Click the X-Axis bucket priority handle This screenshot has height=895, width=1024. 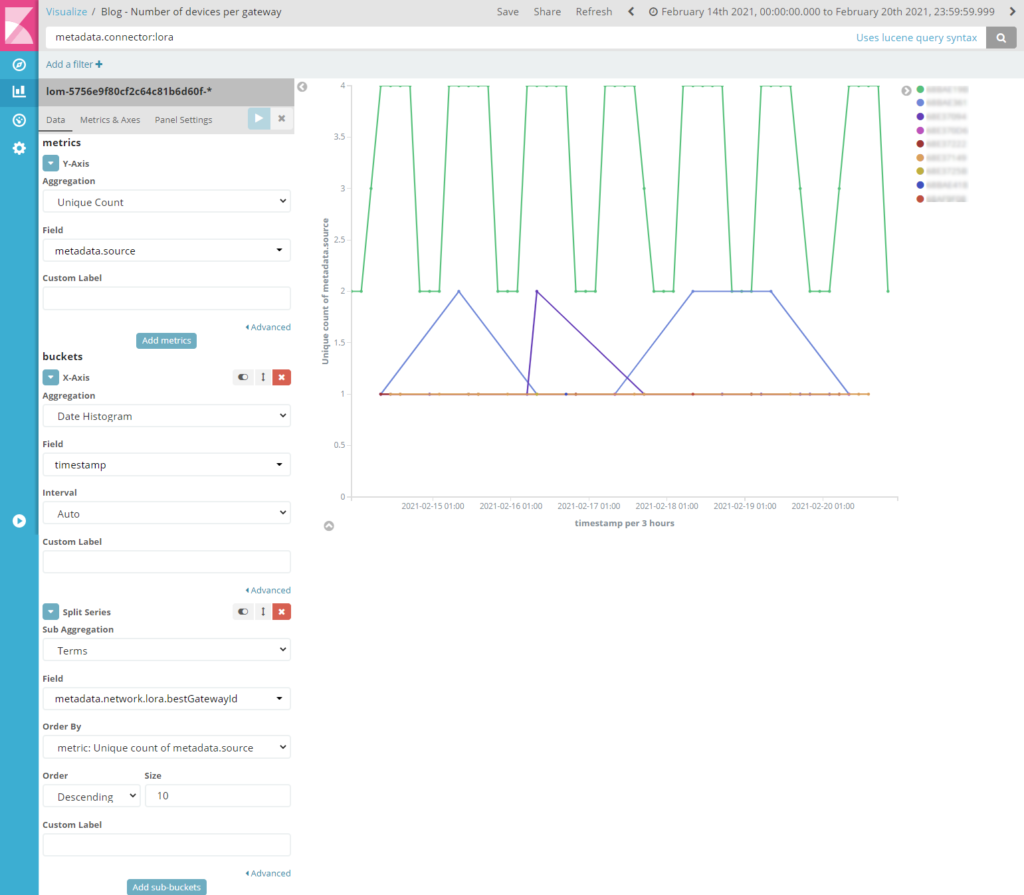pos(263,377)
